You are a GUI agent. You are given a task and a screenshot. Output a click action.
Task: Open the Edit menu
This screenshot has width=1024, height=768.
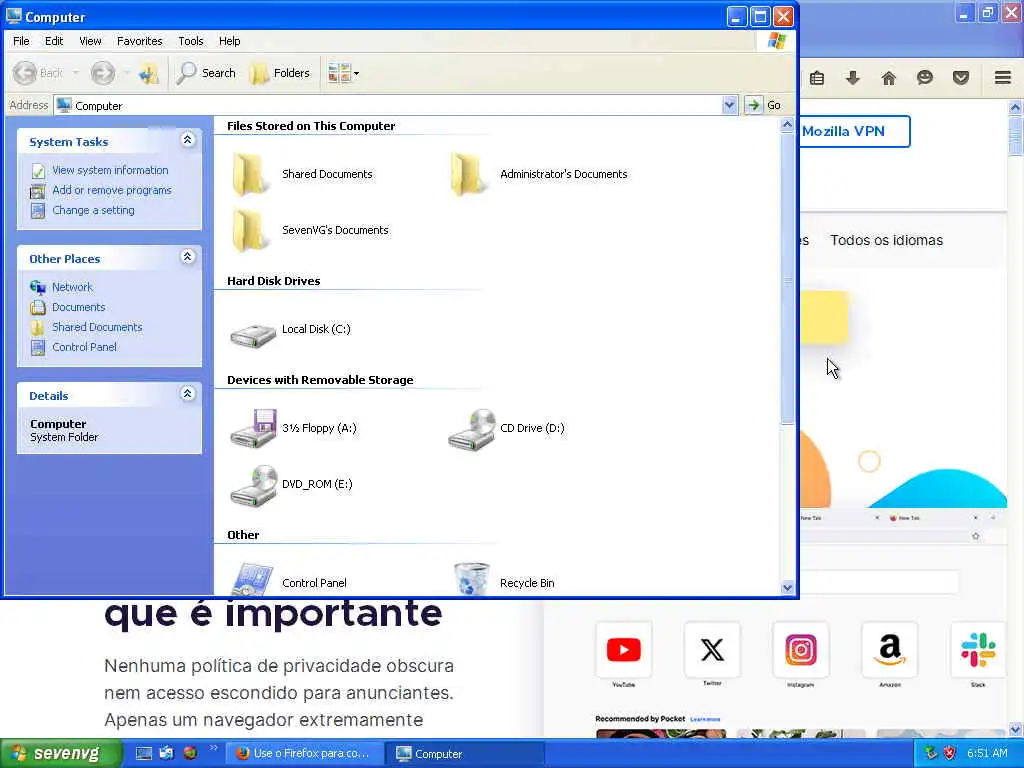tap(54, 40)
